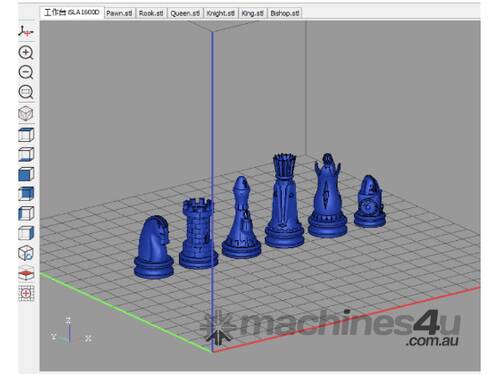Select the back view cube icon
This screenshot has height=375, width=500.
click(26, 194)
